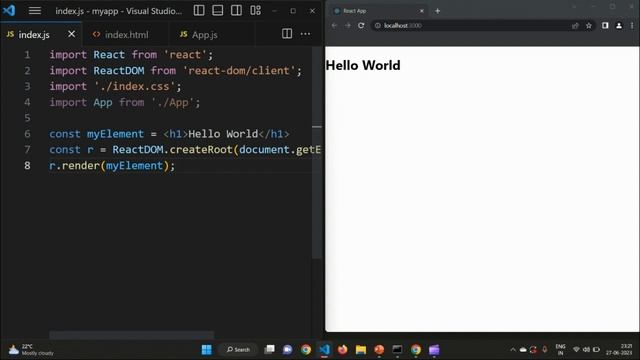Click './index.css' import on line 3
Image resolution: width=640 pixels, height=360 pixels.
135,87
